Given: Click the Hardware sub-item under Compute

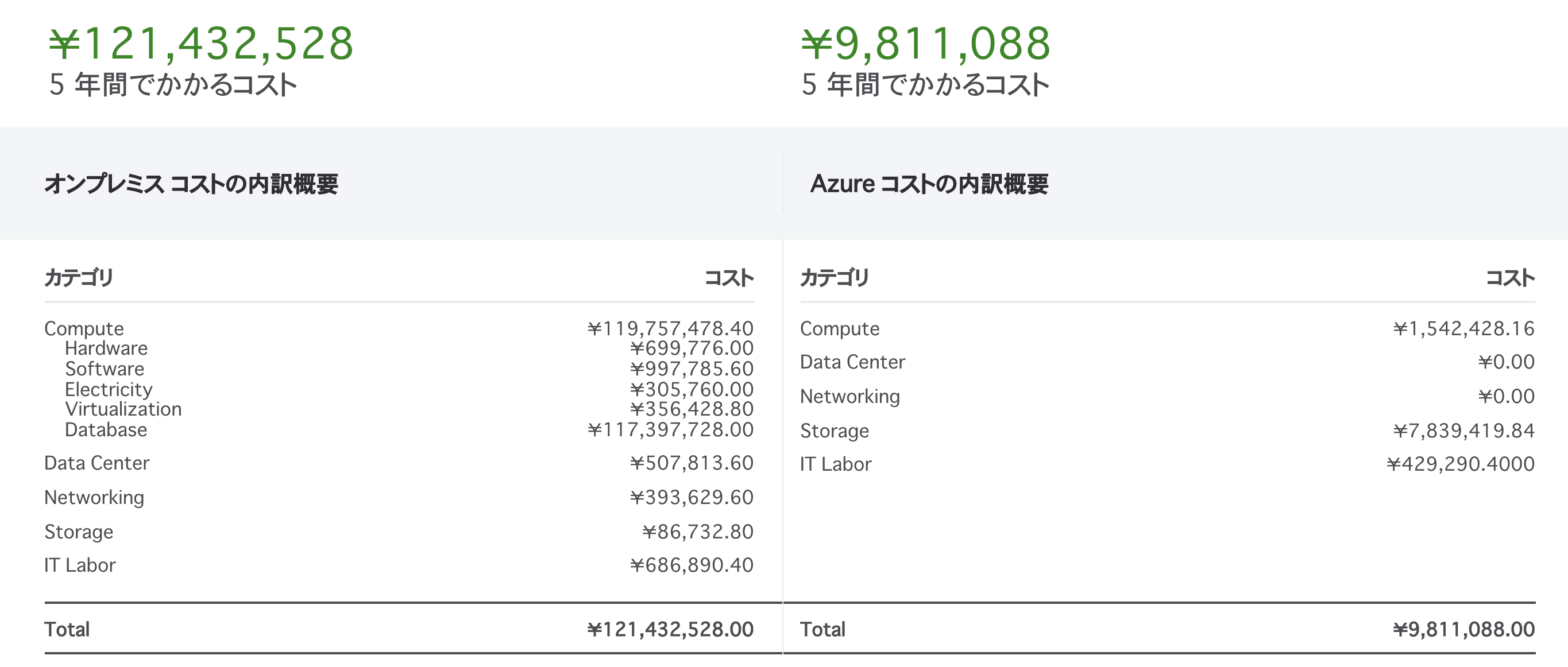Looking at the screenshot, I should point(106,349).
